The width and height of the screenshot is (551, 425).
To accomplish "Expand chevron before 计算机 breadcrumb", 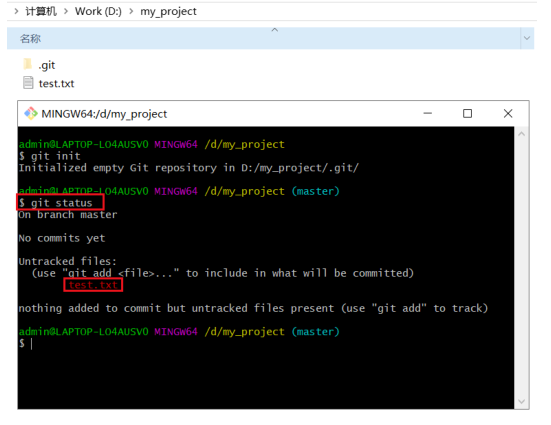I will (x=17, y=11).
